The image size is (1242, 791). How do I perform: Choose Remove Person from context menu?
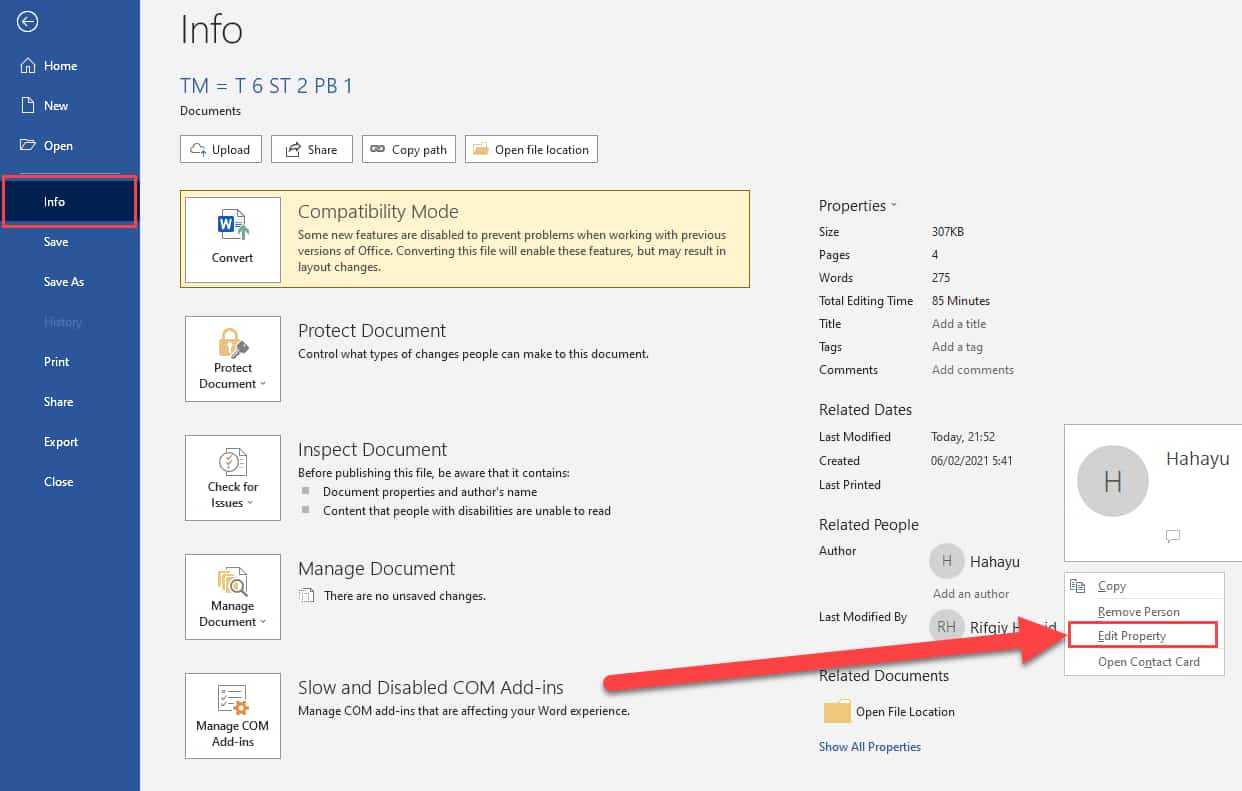1138,612
